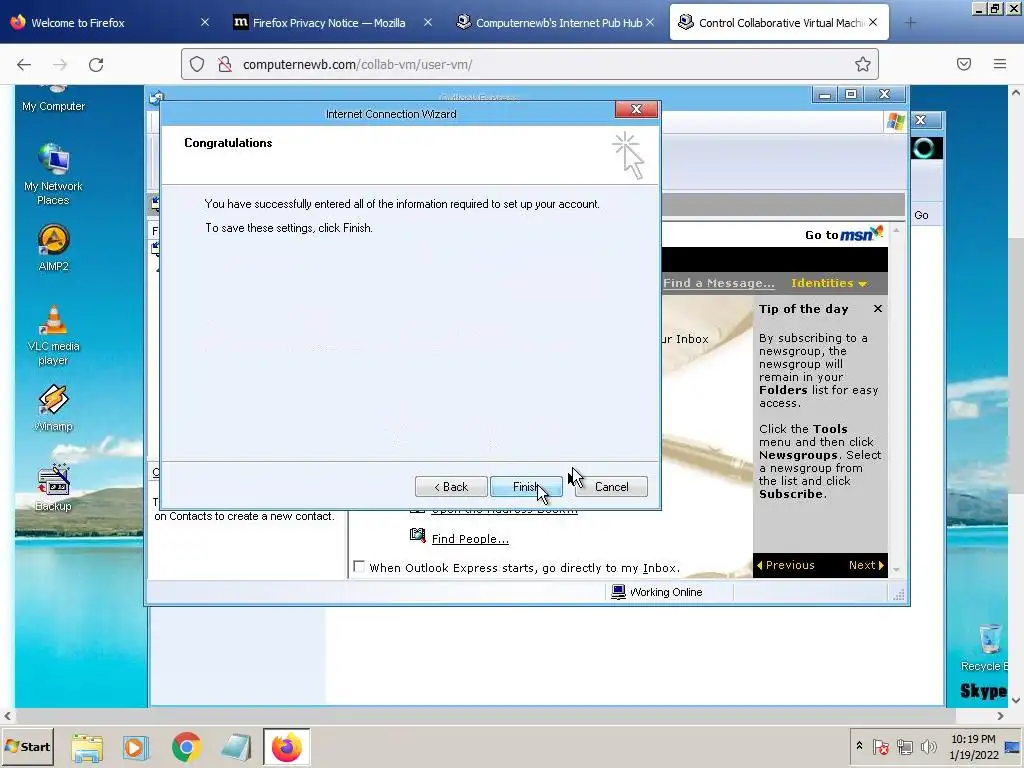Open the file explorer taskbar icon
The height and width of the screenshot is (768, 1024).
(x=87, y=747)
